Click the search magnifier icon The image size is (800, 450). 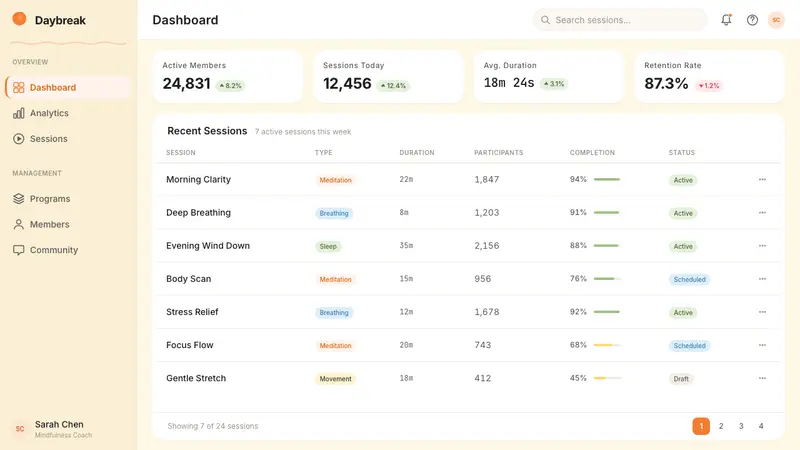coord(545,20)
